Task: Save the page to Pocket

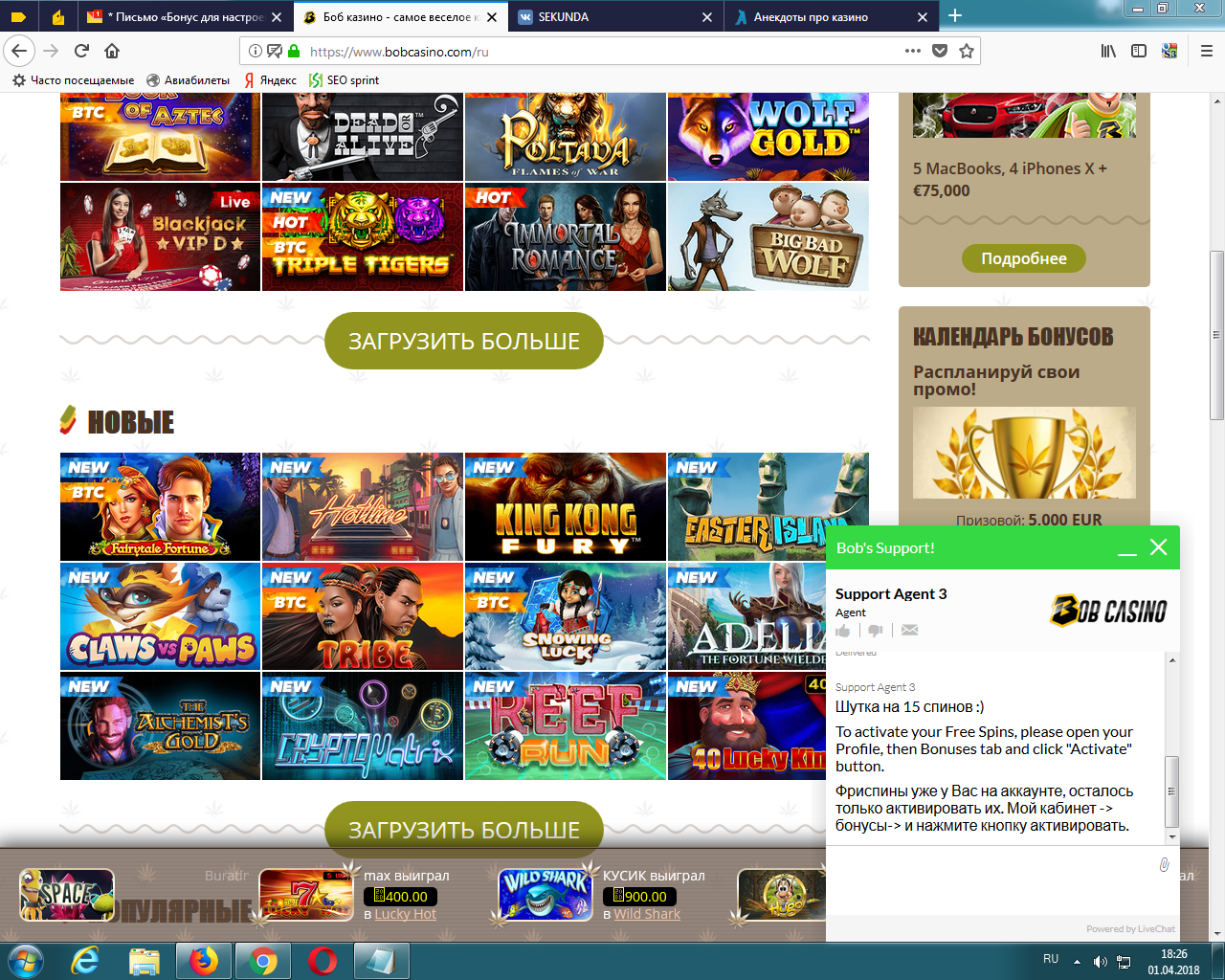Action: point(940,51)
